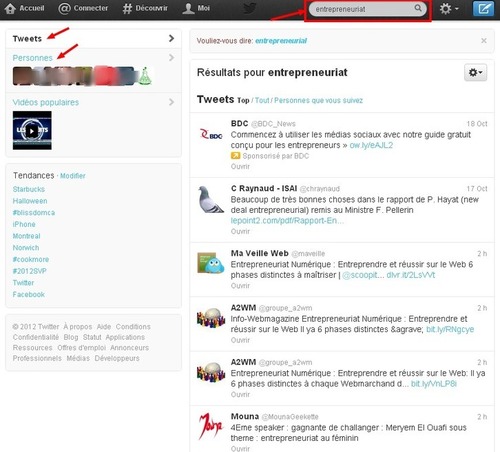Select Tweets in the left panel
500x452 pixels.
27,39
